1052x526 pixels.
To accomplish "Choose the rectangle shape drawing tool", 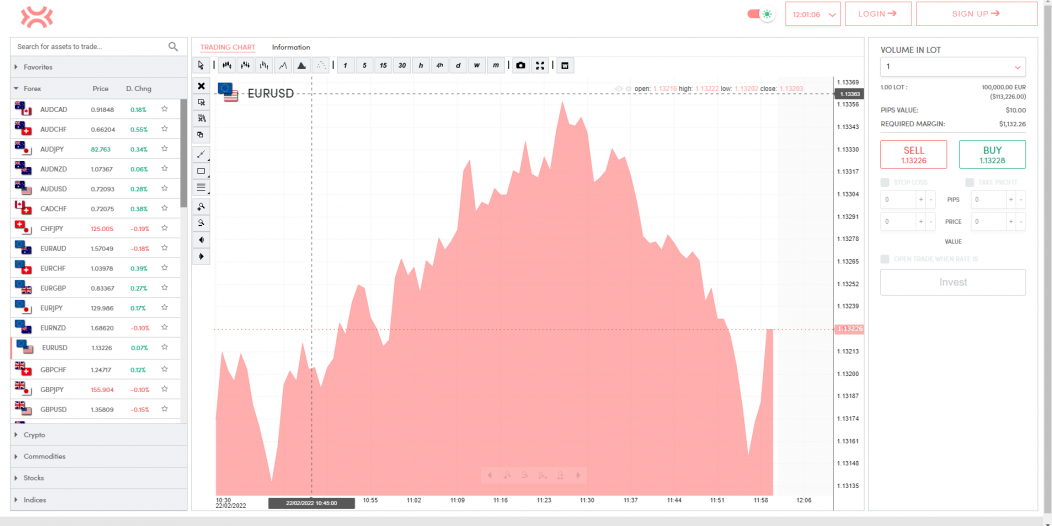I will 202,171.
